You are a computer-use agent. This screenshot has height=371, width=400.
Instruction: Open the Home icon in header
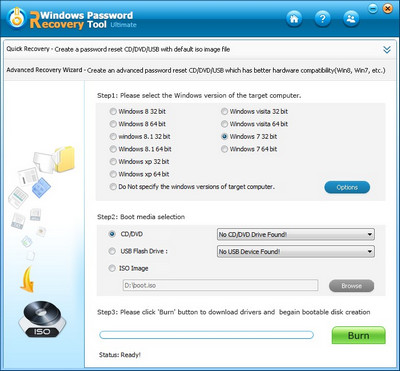(x=294, y=19)
